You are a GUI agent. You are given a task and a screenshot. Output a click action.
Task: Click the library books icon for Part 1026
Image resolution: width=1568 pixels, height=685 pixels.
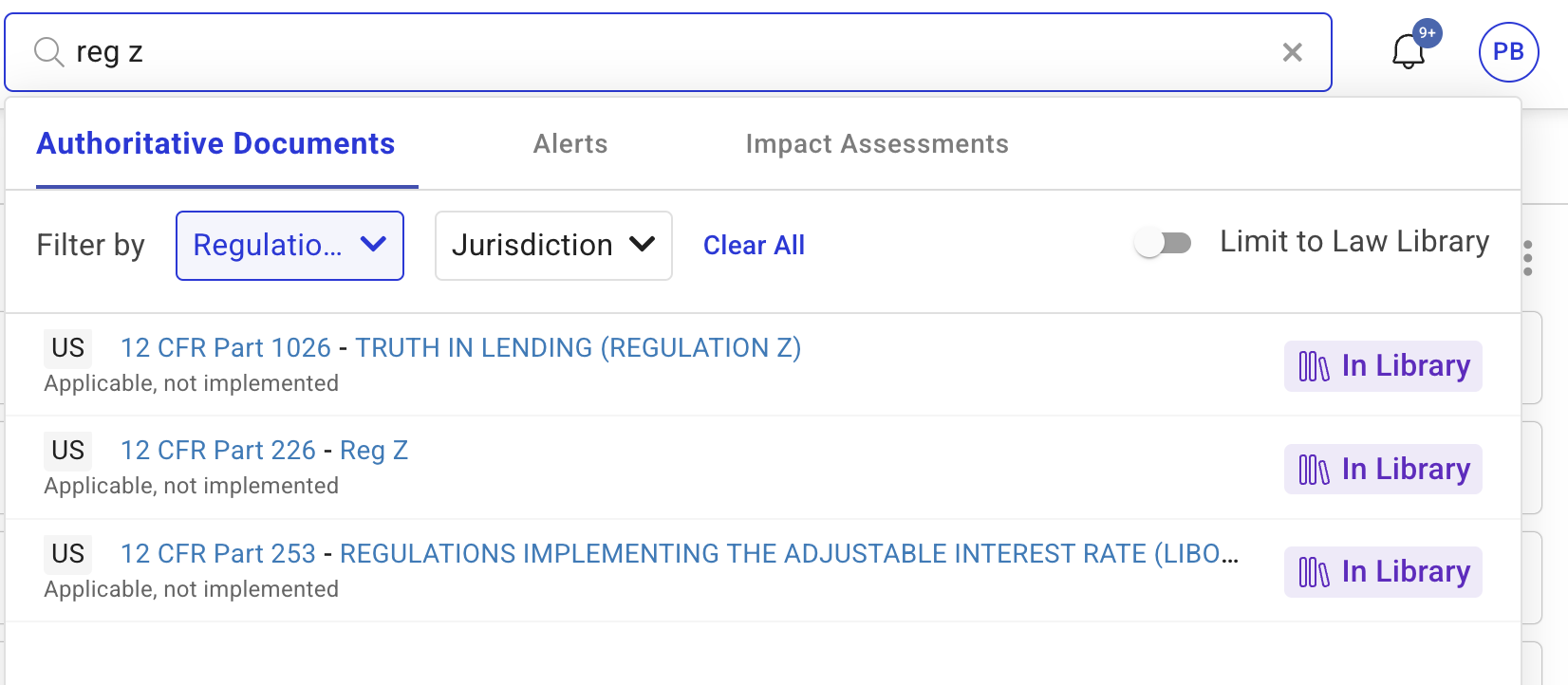tap(1314, 366)
